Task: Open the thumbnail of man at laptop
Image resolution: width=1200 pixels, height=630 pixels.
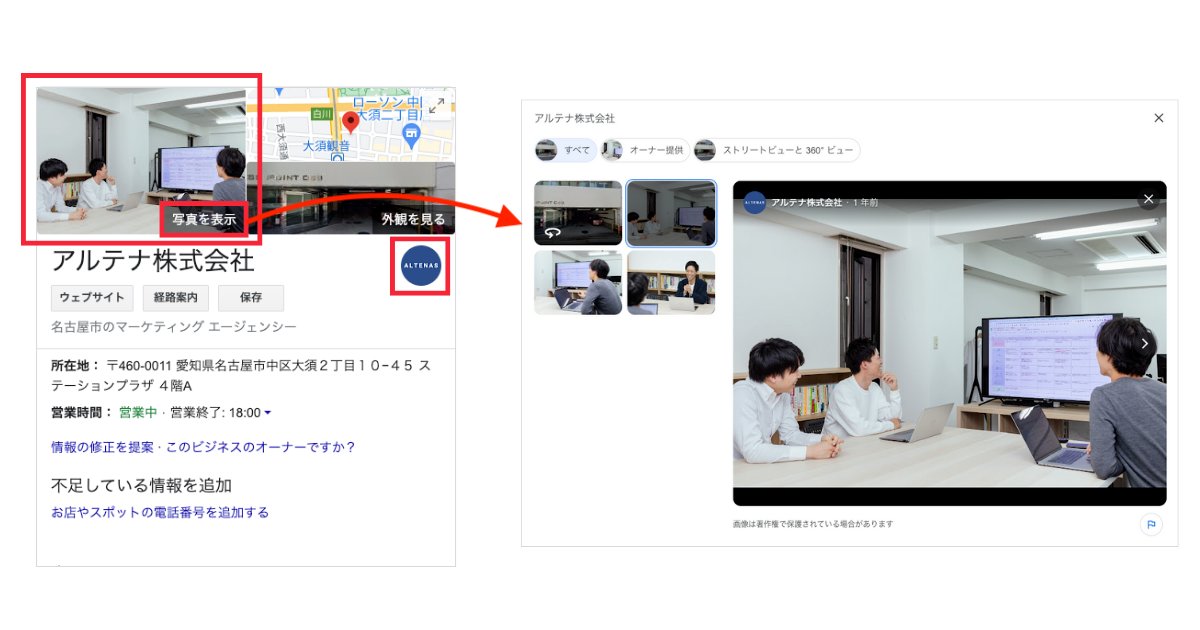Action: click(578, 282)
